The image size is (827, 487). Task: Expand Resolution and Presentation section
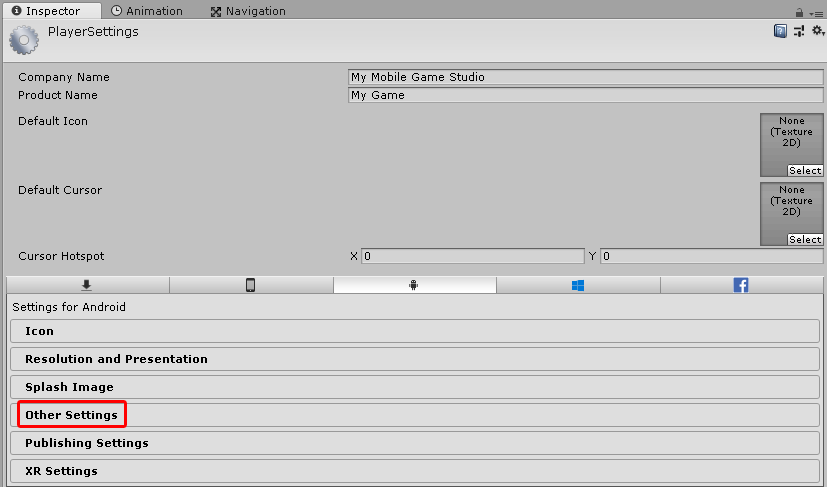pos(415,359)
